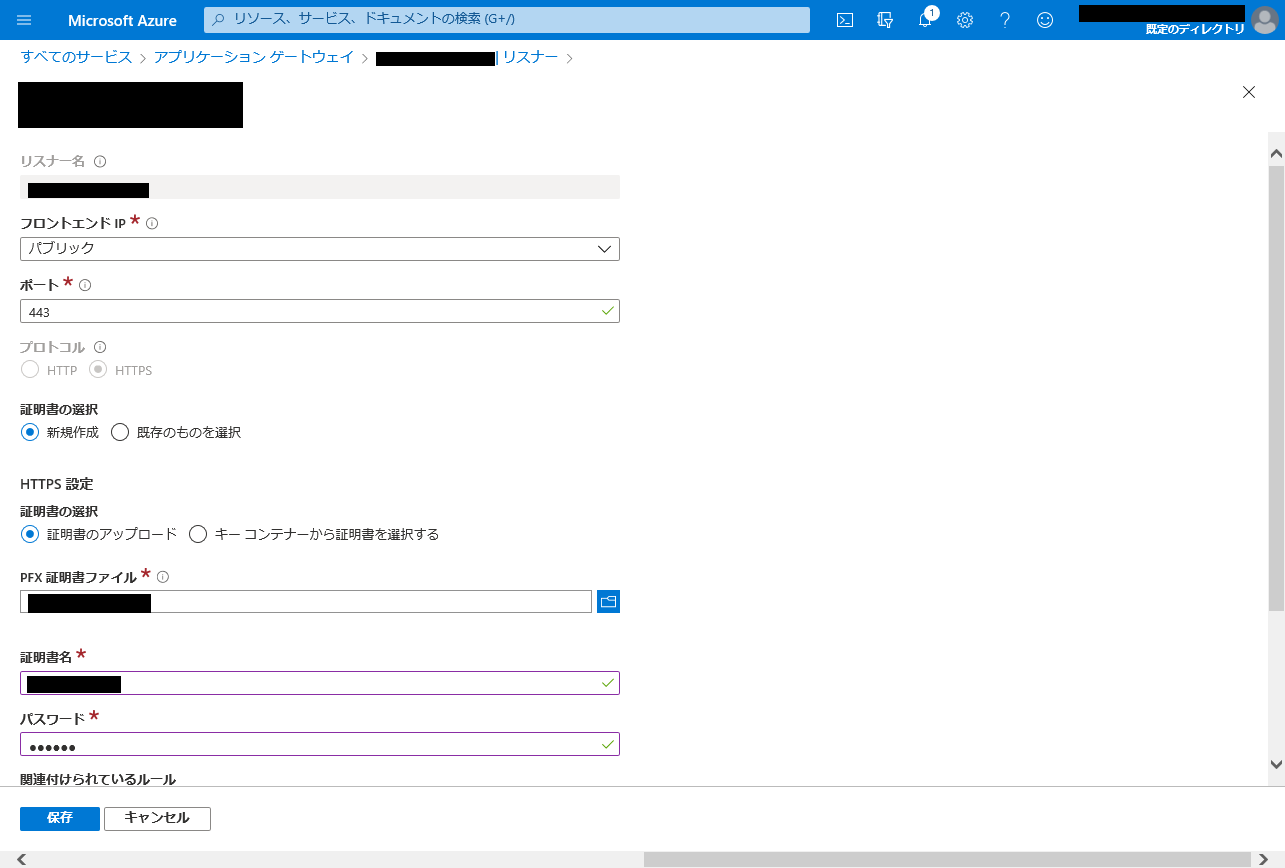Browse for PFX certificate file
This screenshot has height=868, width=1285.
coord(608,601)
